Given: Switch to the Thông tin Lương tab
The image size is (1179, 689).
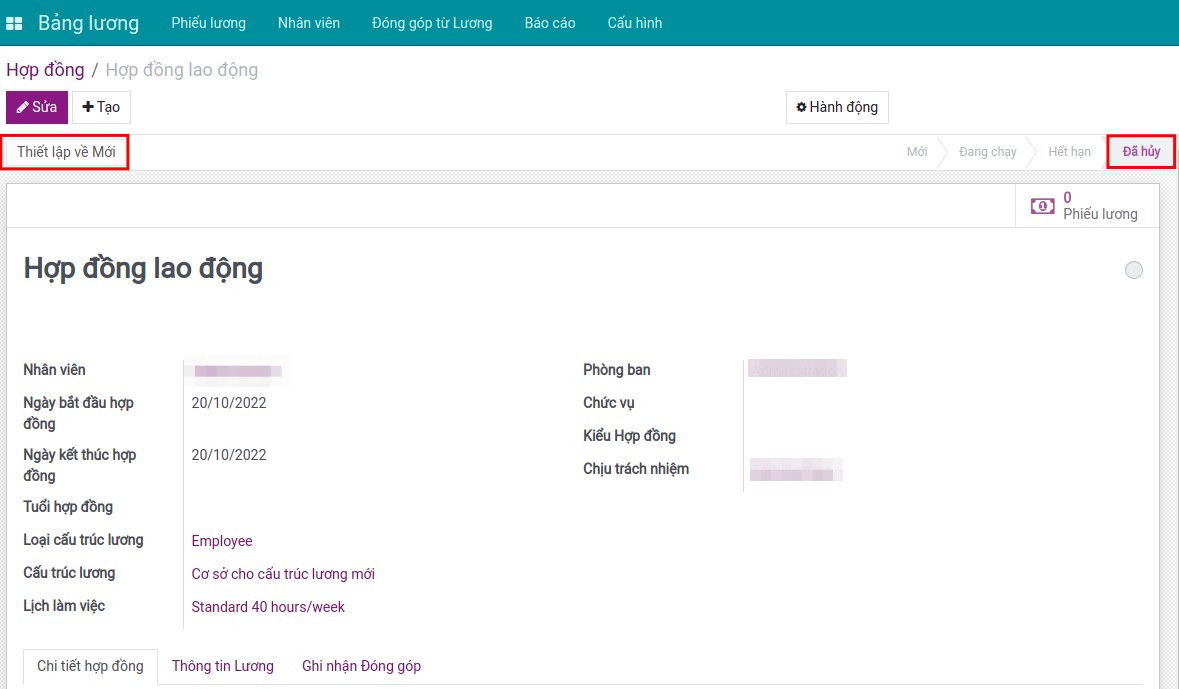Looking at the screenshot, I should [223, 666].
